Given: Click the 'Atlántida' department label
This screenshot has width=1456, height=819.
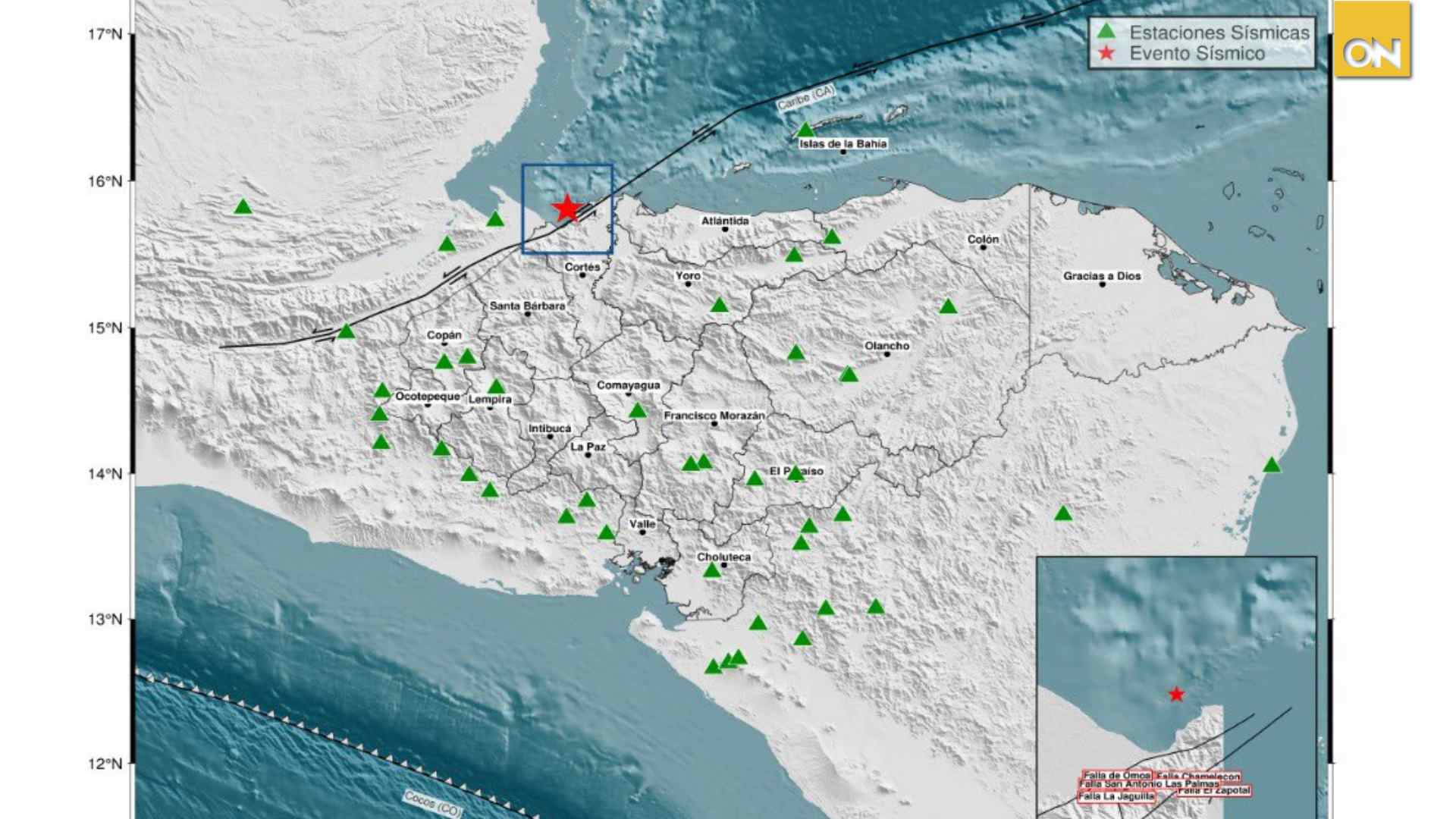Looking at the screenshot, I should [x=725, y=221].
